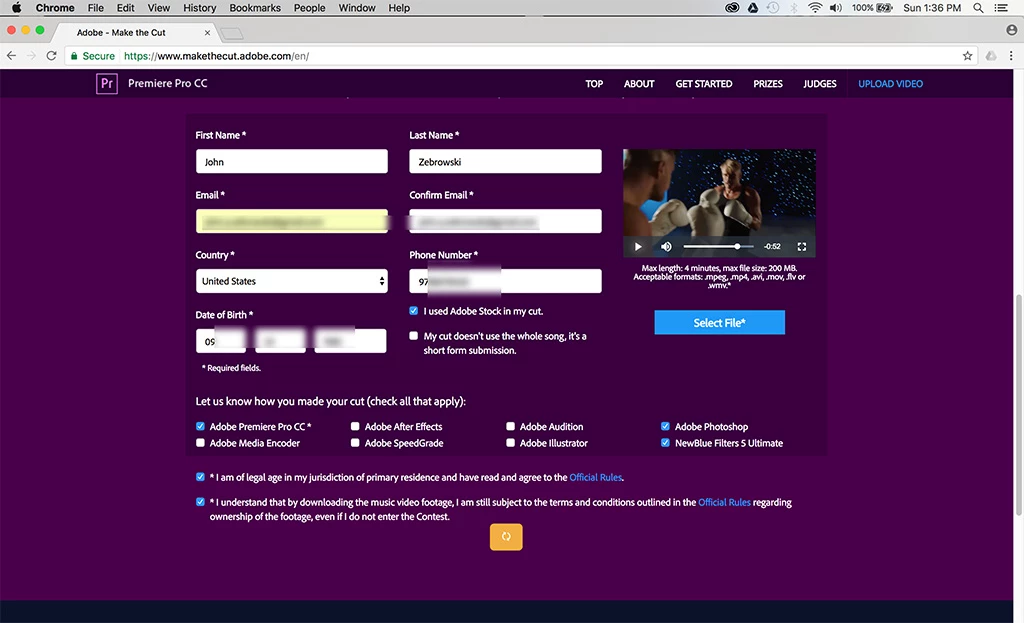Click the secure padlock in the address bar
The height and width of the screenshot is (623, 1024).
click(74, 56)
